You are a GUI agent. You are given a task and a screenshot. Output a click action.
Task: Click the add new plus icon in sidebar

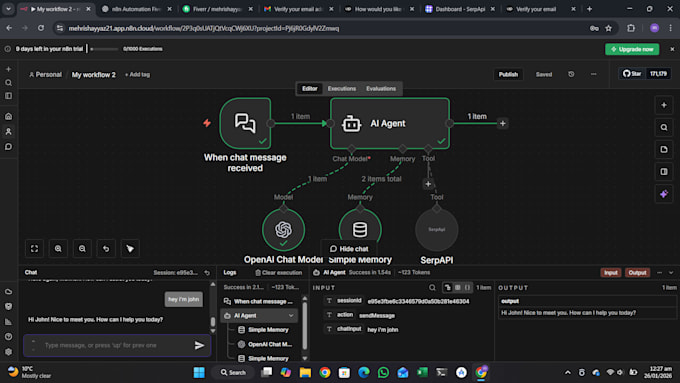pos(8,69)
